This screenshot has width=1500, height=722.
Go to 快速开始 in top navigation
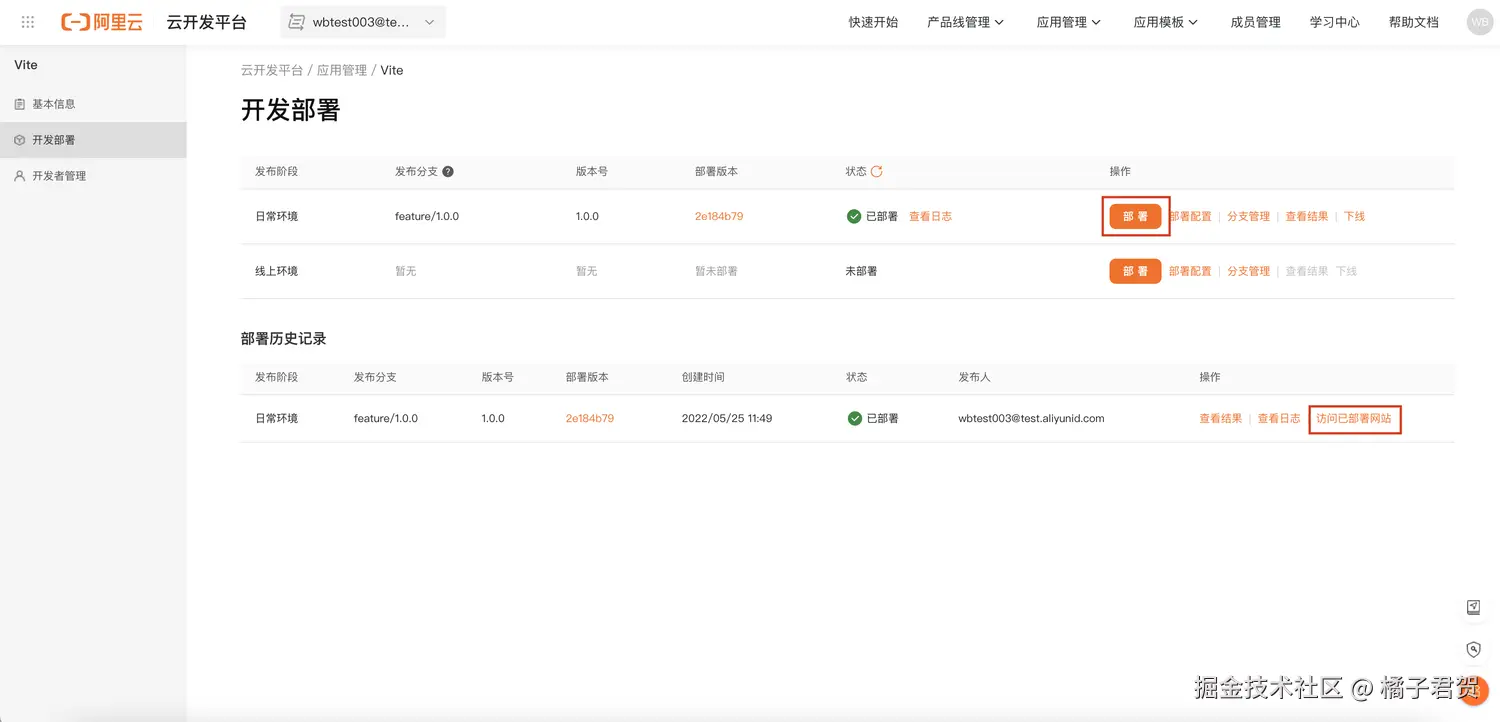click(x=873, y=22)
